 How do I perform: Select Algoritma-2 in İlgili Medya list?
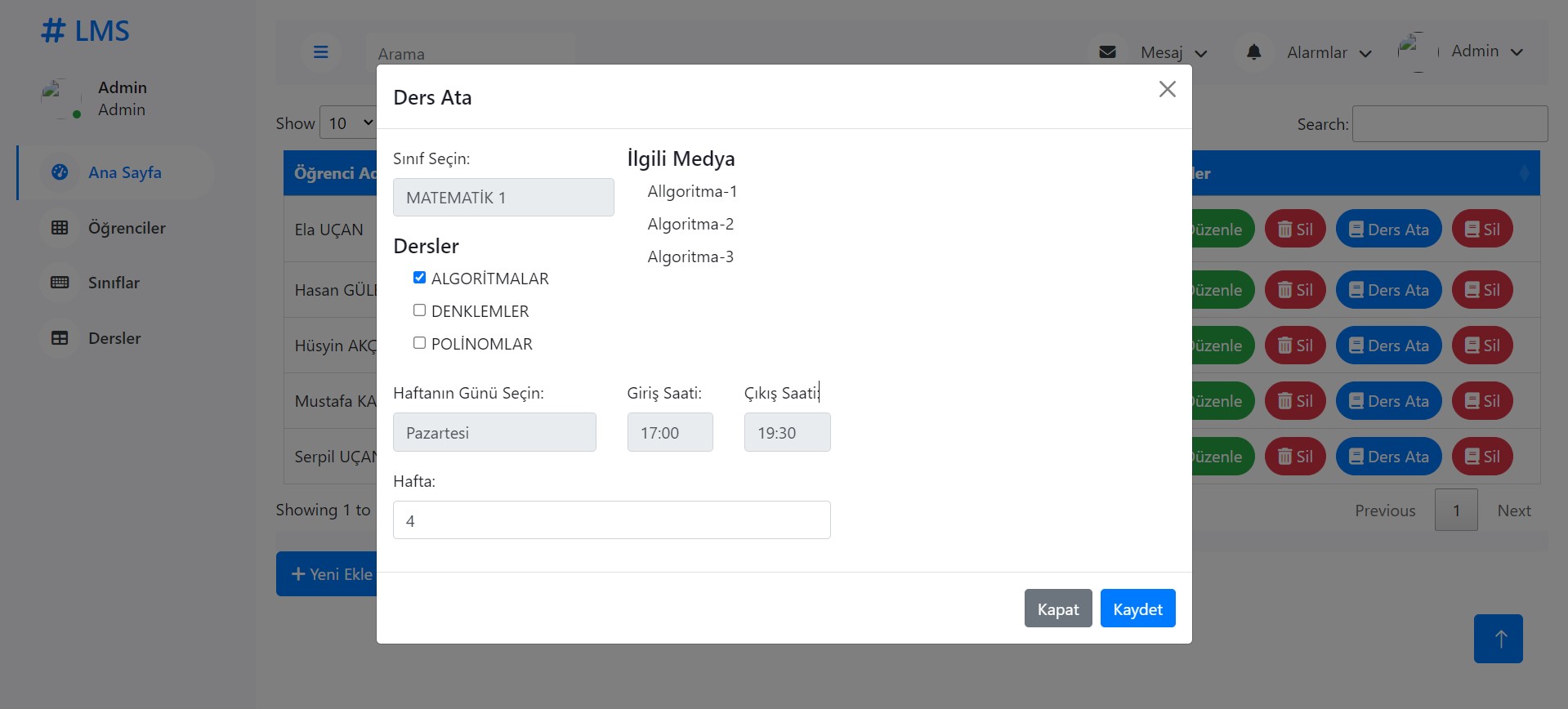click(x=690, y=224)
